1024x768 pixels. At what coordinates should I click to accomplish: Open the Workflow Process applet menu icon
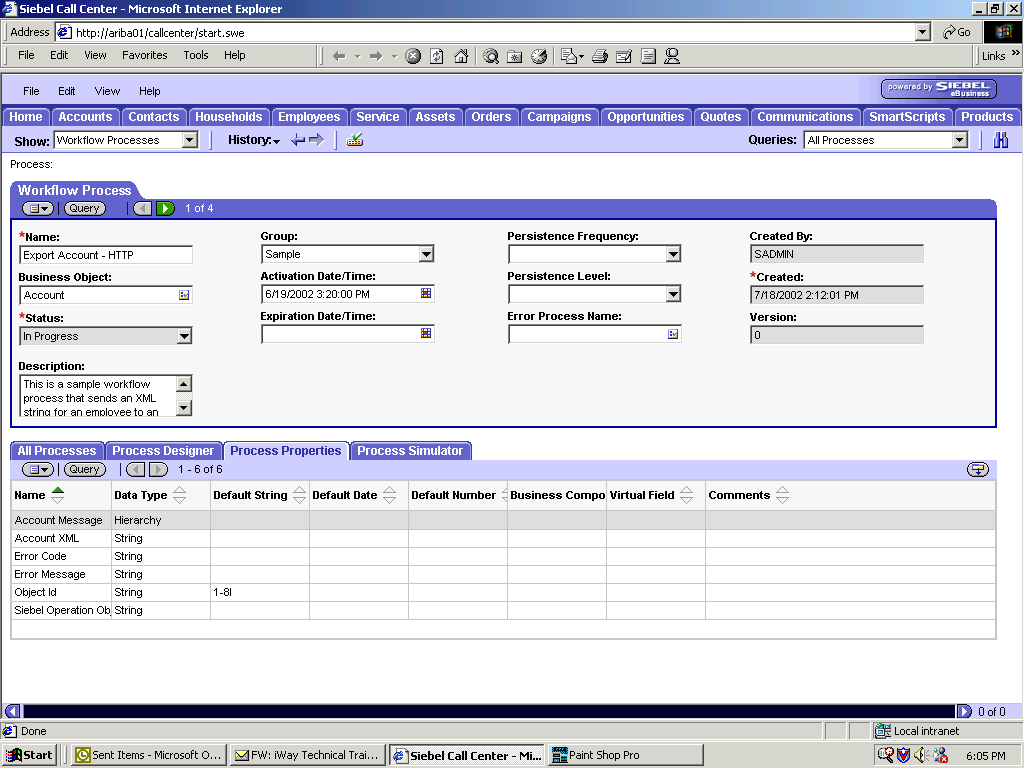tap(37, 208)
